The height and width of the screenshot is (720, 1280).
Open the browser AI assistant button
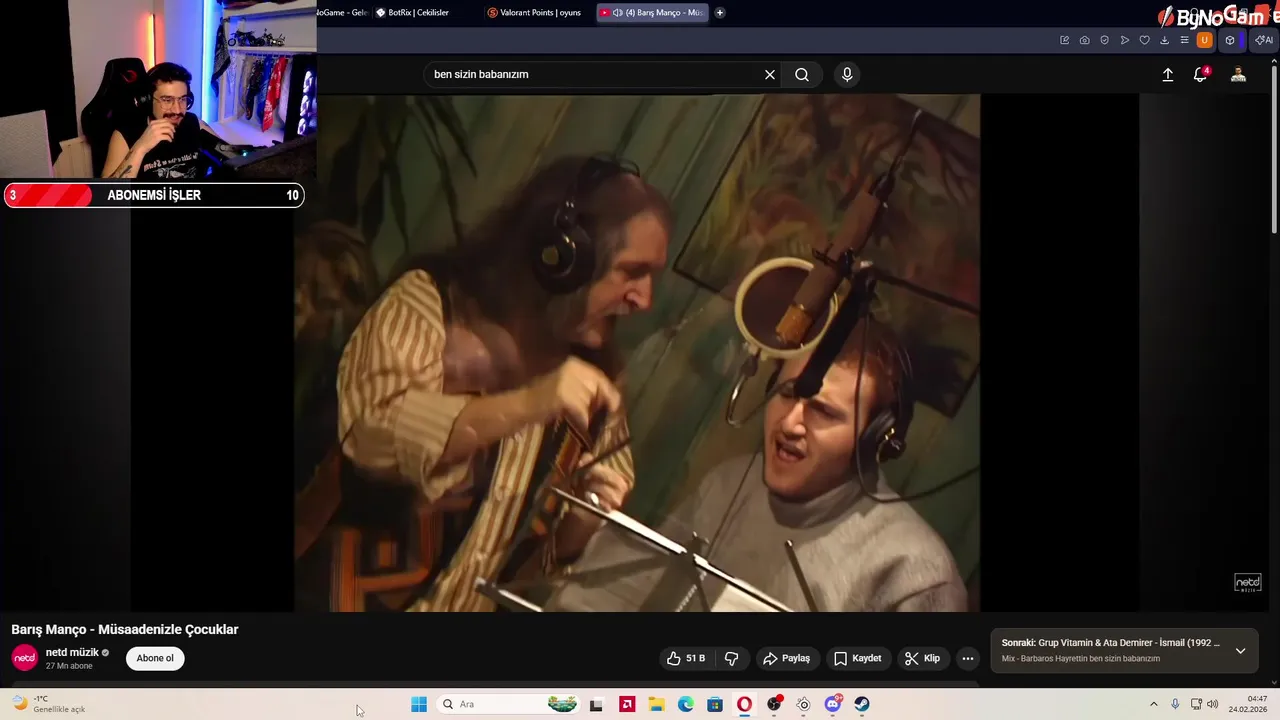point(1264,40)
